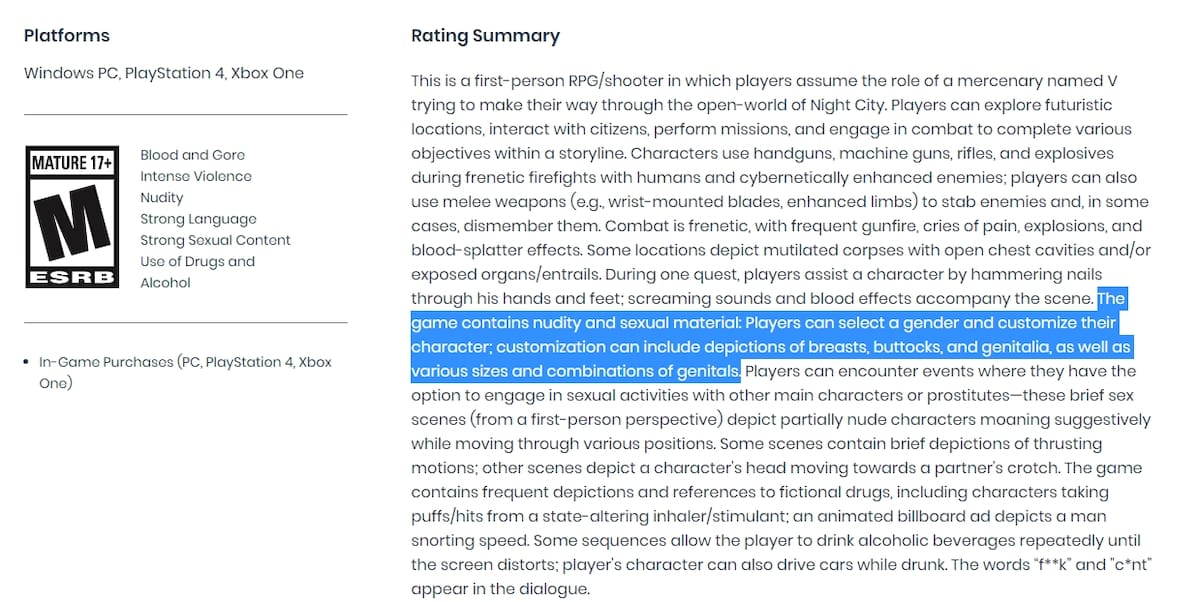The height and width of the screenshot is (602, 1200).
Task: Click the words 'Night City' in summary
Action: tap(845, 105)
